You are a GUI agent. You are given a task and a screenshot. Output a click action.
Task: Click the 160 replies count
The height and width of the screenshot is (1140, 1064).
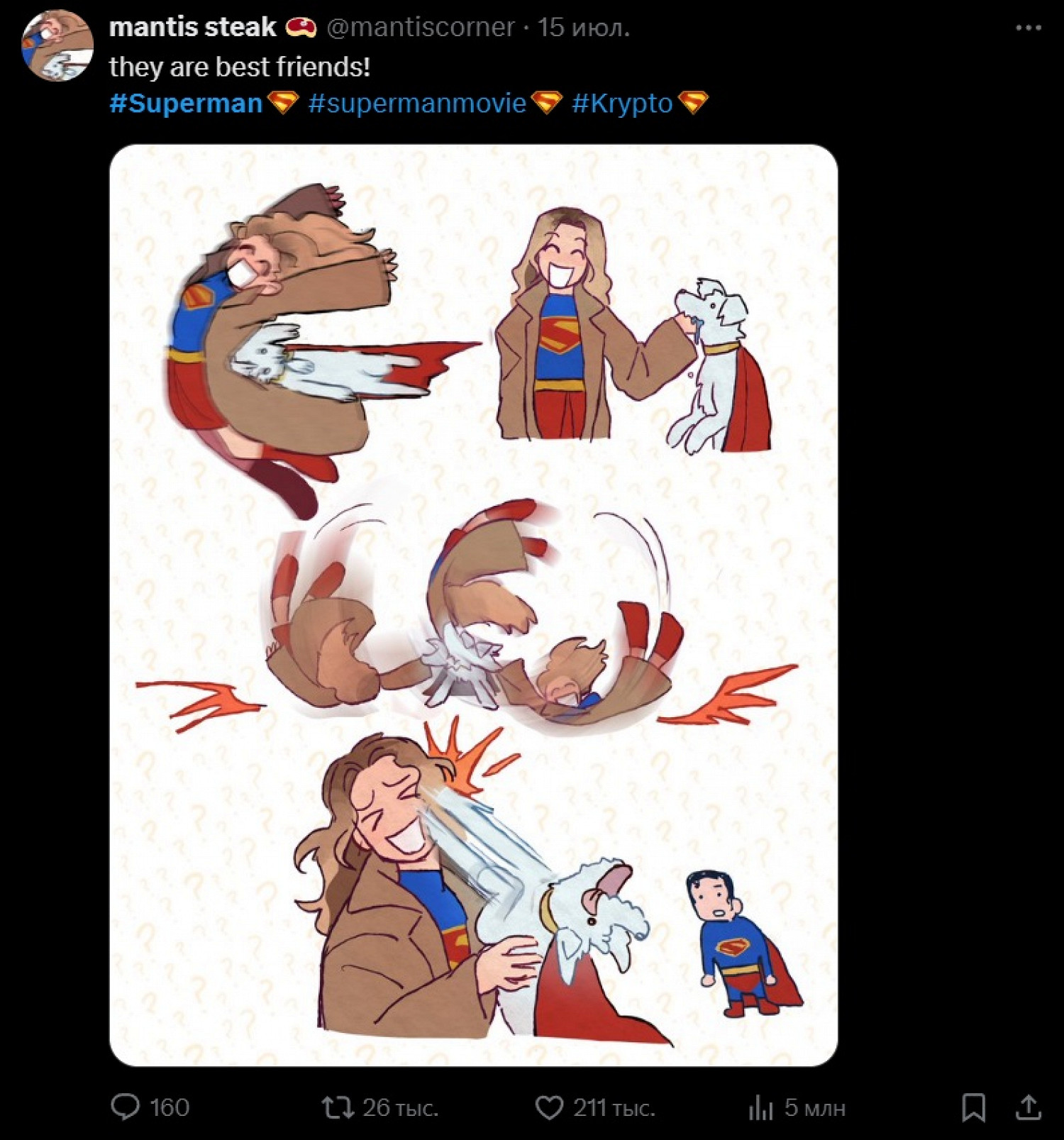click(x=170, y=1107)
